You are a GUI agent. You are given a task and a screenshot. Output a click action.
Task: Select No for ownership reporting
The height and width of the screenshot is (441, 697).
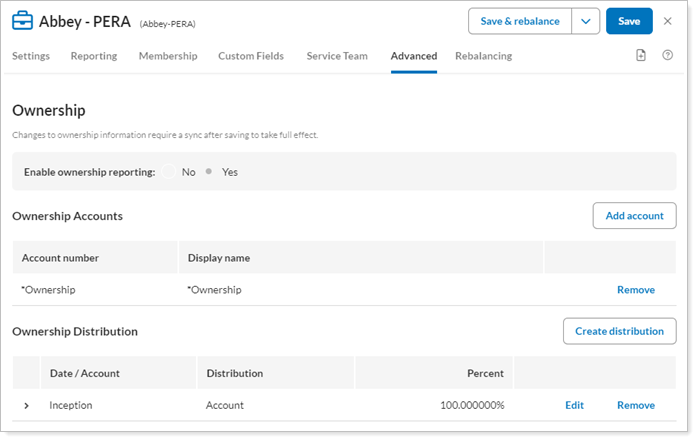(x=170, y=172)
